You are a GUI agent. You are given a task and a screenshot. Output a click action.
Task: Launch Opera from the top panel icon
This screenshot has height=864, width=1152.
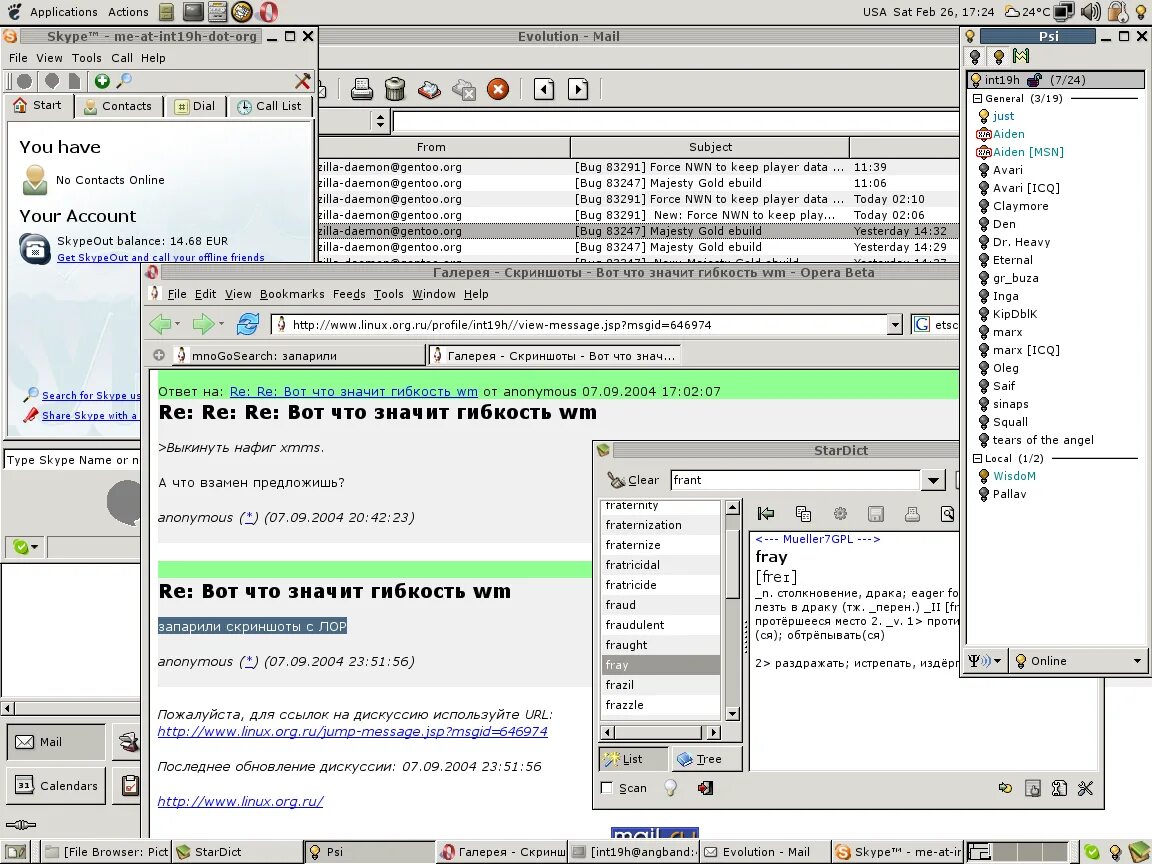[x=269, y=12]
